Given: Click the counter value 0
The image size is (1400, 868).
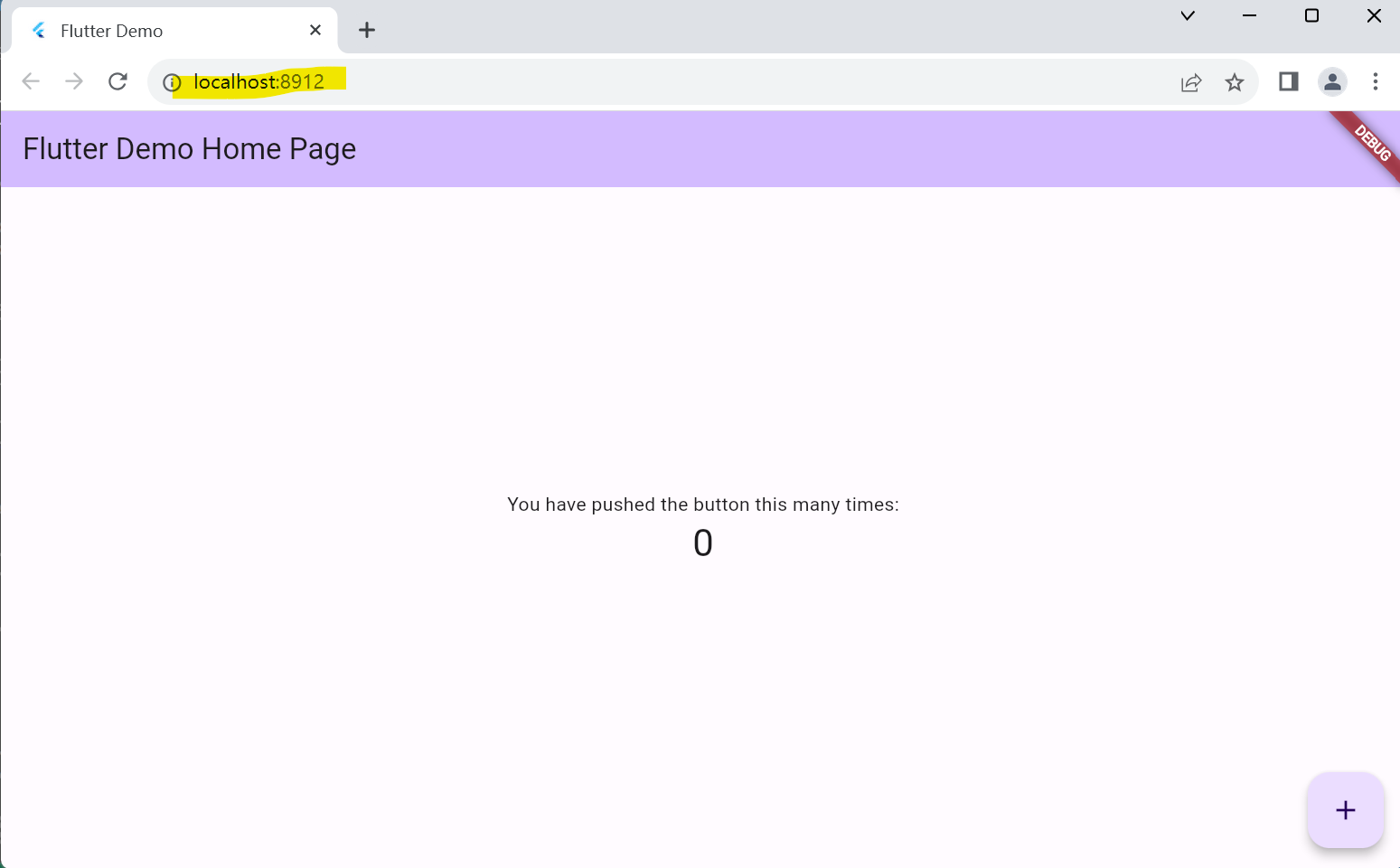Looking at the screenshot, I should point(703,543).
